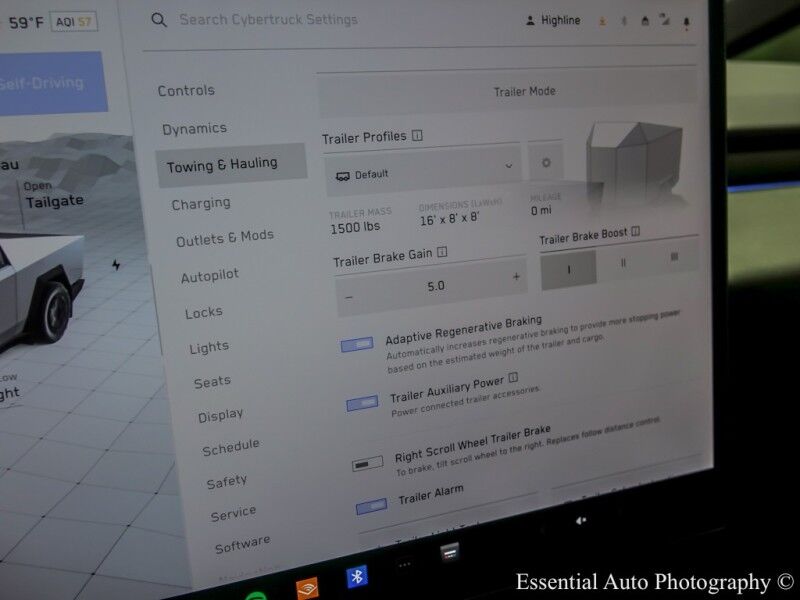Click info icon beside Trailer Brake Boost
Image resolution: width=800 pixels, height=600 pixels.
[x=636, y=232]
